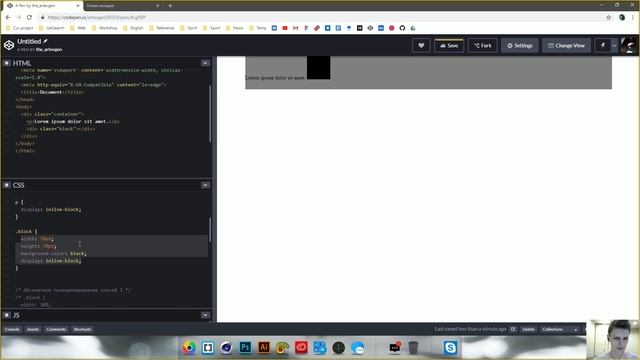Image resolution: width=640 pixels, height=360 pixels.
Task: Open the Trash in the dock
Action: pyautogui.click(x=413, y=347)
